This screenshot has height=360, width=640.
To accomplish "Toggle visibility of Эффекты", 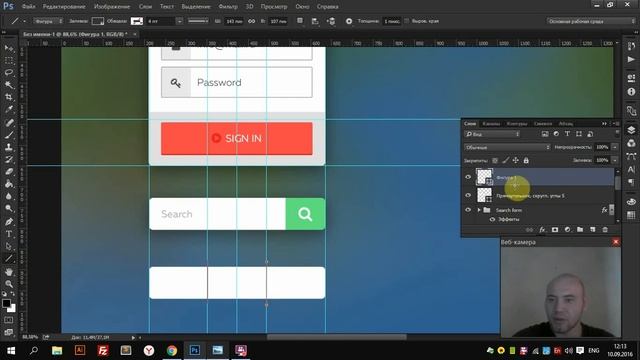I will point(492,219).
